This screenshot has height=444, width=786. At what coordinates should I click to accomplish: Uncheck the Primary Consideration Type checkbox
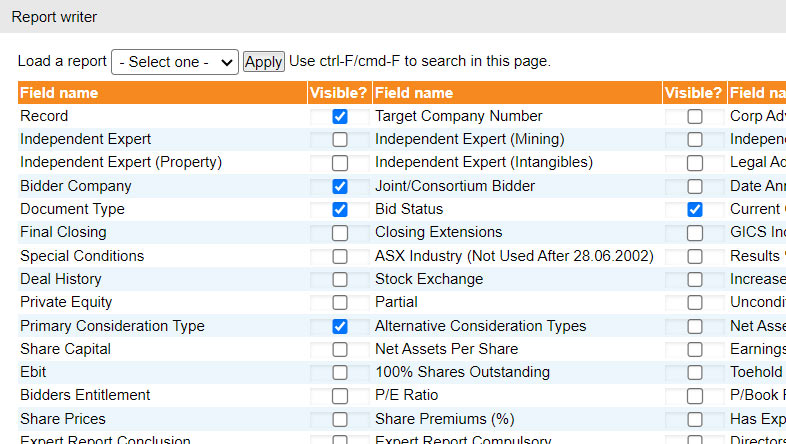click(x=340, y=327)
